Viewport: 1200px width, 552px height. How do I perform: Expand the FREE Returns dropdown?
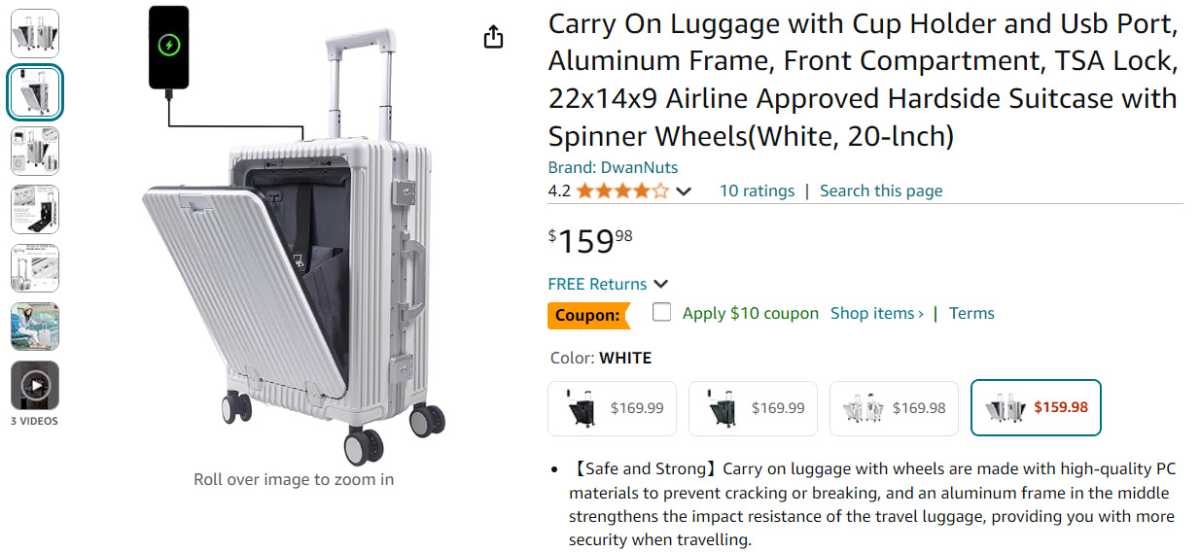coord(660,284)
